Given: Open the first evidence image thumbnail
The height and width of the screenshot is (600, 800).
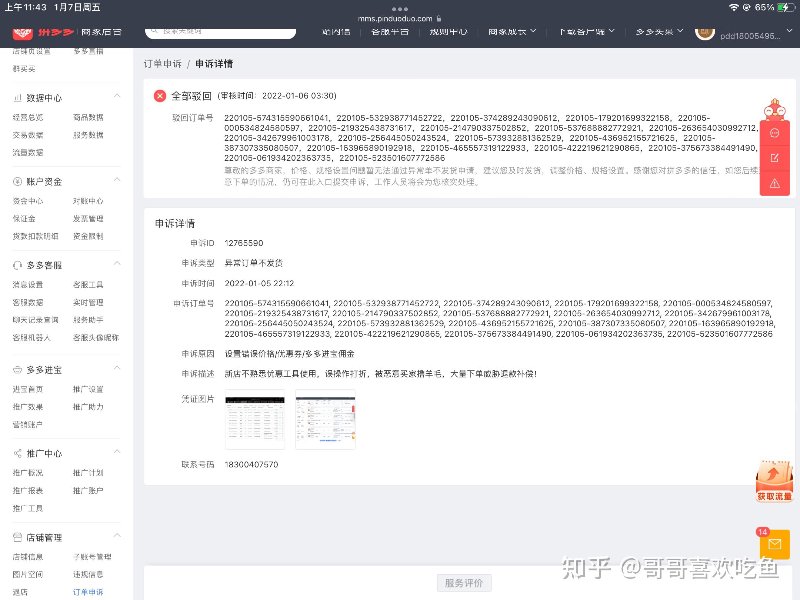Looking at the screenshot, I should tap(255, 419).
